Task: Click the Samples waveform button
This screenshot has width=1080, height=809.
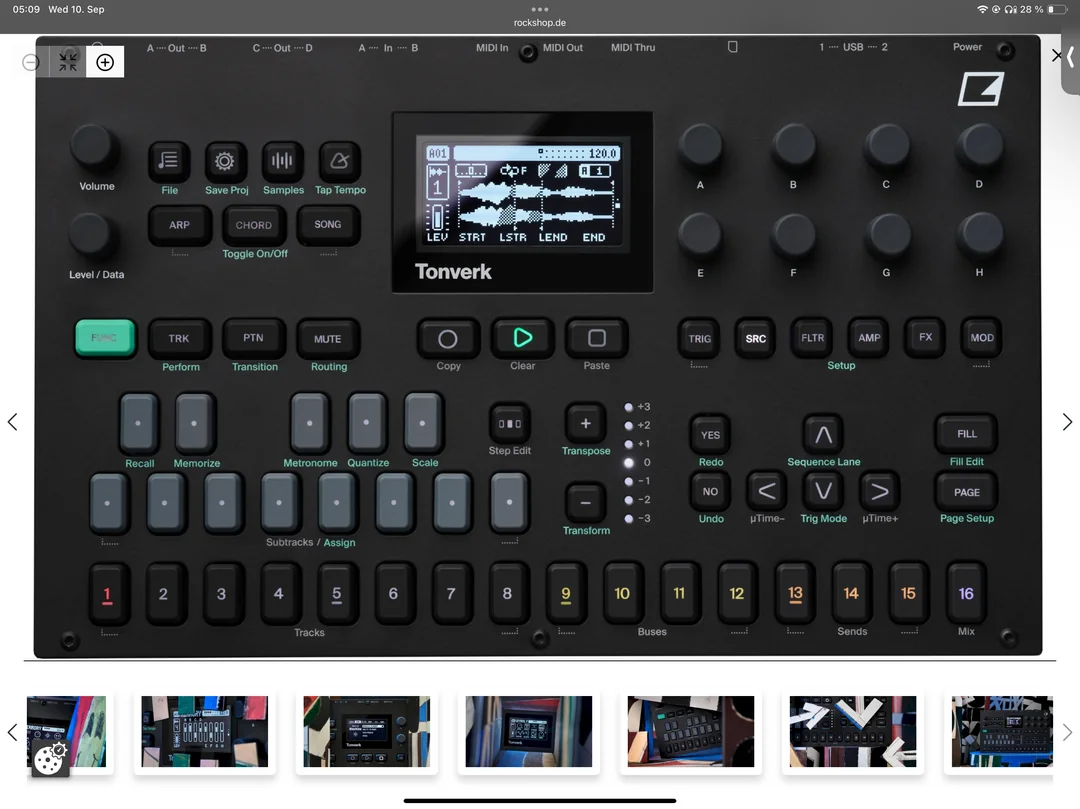Action: [283, 161]
